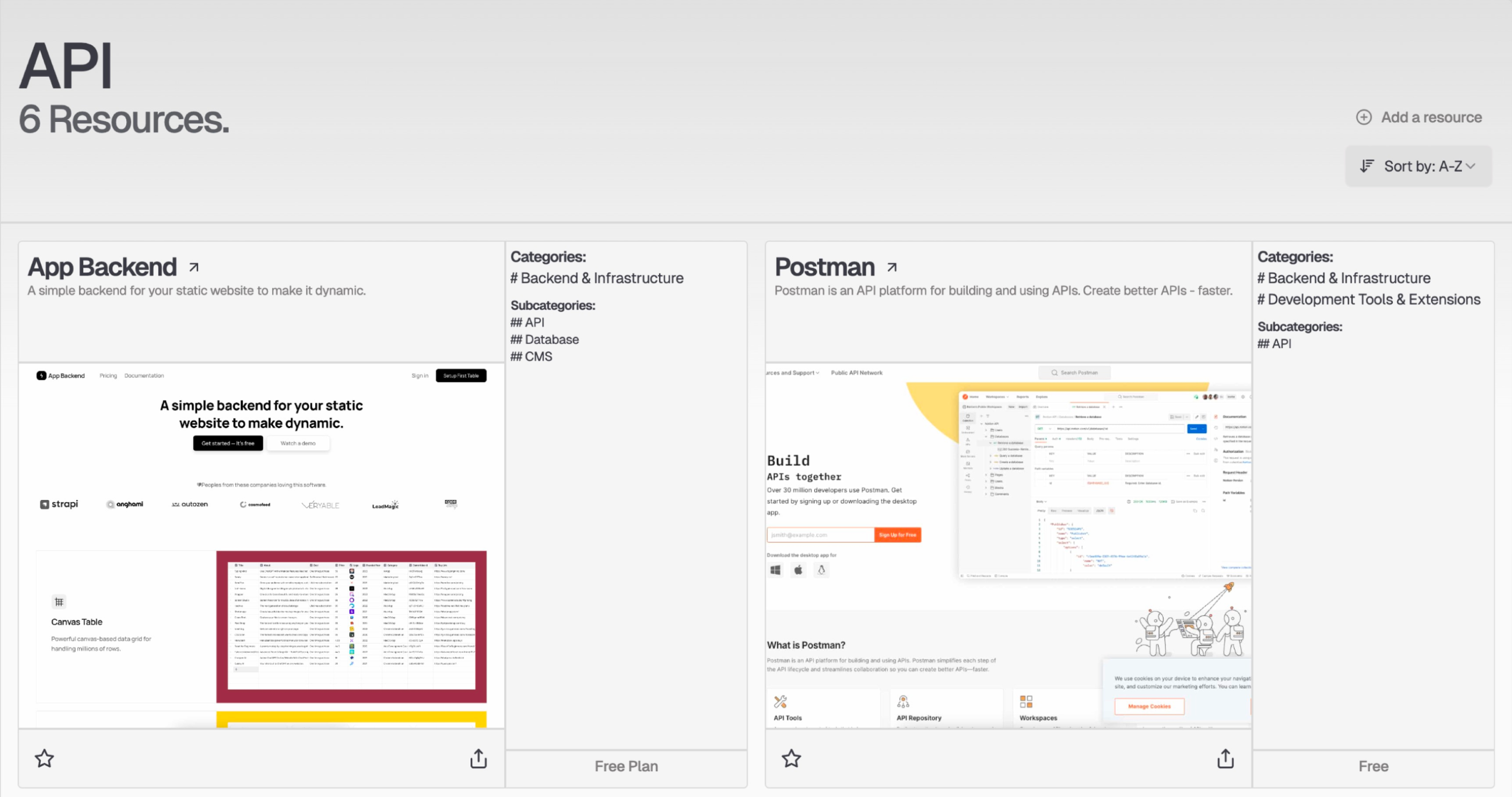Toggle the Postman favorite star icon

791,758
